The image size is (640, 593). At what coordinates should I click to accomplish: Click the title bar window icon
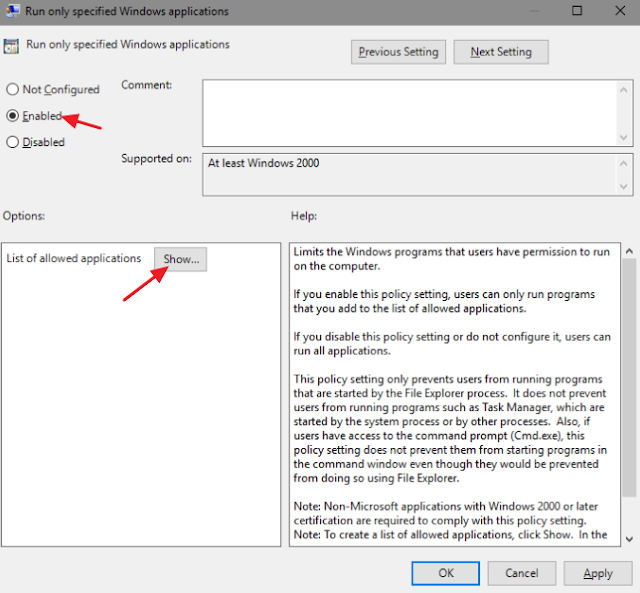[x=12, y=11]
